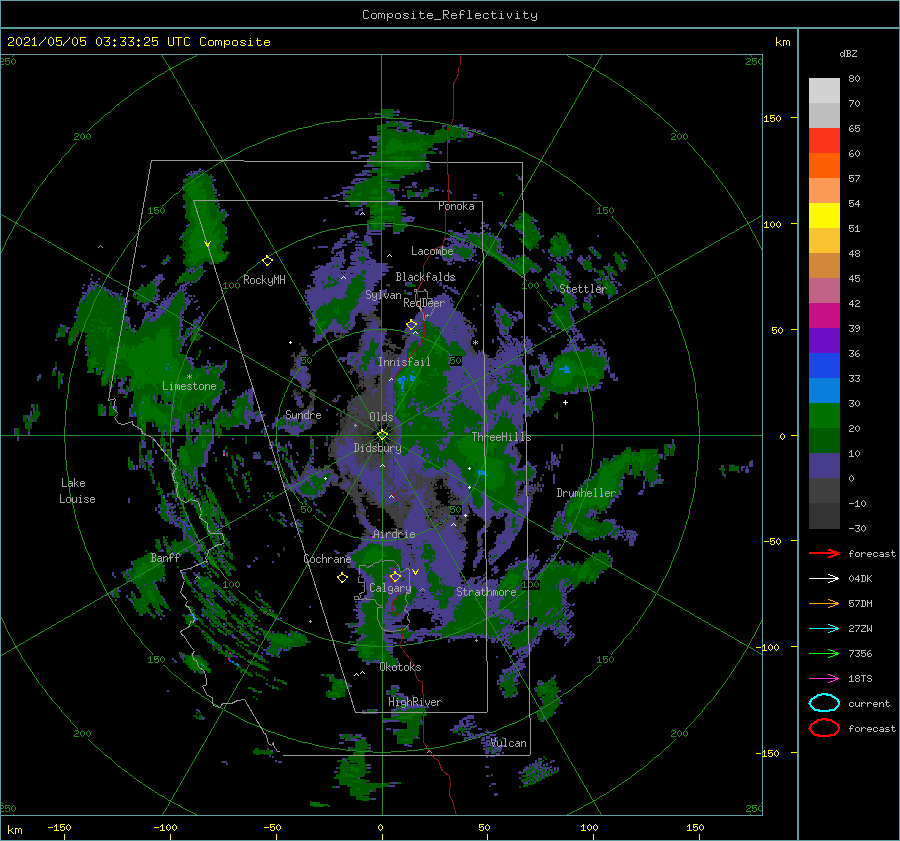The image size is (900, 841).
Task: Click the yellow diamond marker near RockyMH
Action: [267, 261]
